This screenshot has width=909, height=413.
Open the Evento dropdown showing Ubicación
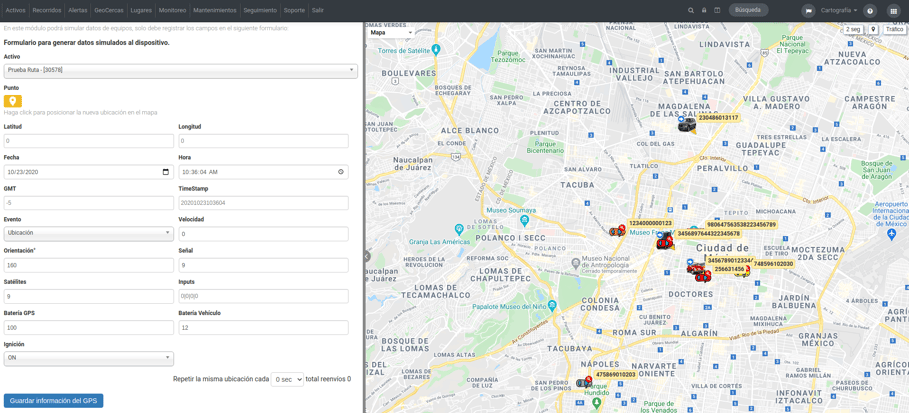click(89, 233)
